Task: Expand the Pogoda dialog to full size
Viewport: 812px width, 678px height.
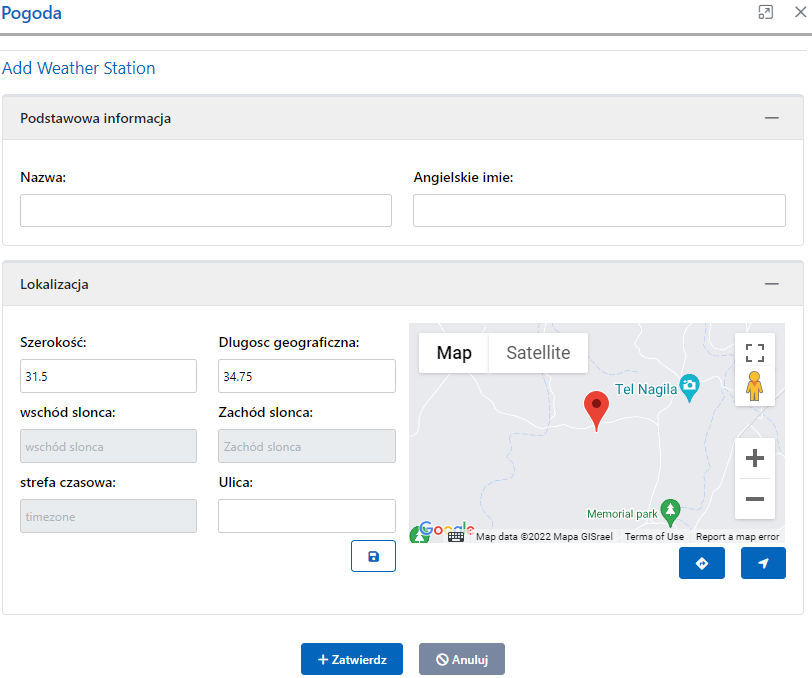Action: pyautogui.click(x=766, y=12)
